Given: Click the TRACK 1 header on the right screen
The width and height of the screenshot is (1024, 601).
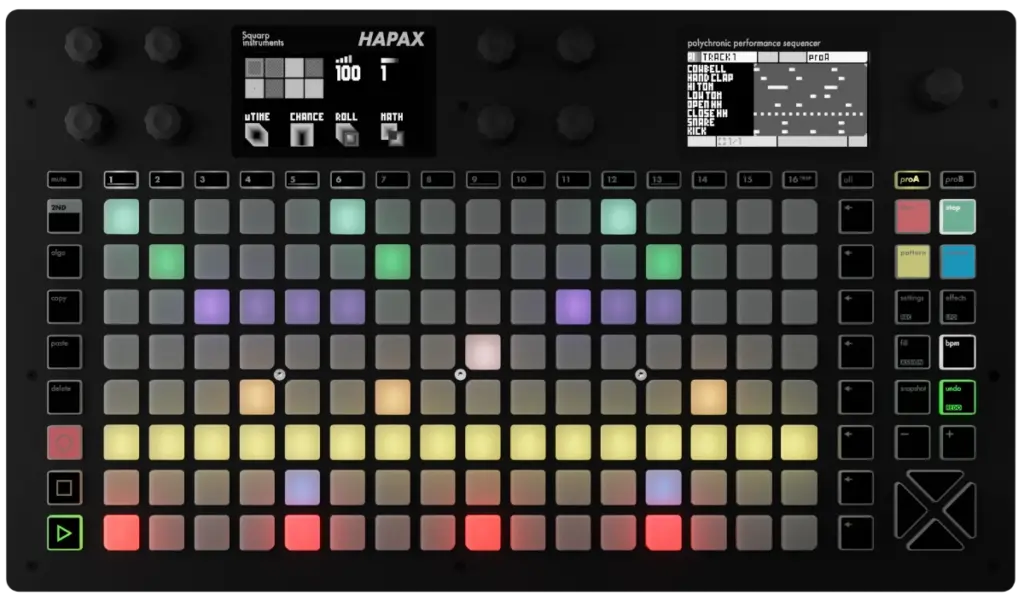Looking at the screenshot, I should click(x=718, y=57).
